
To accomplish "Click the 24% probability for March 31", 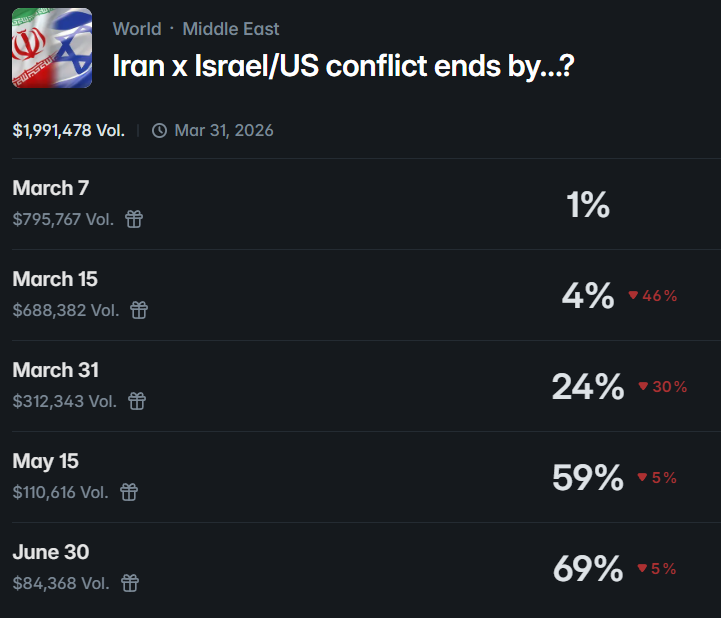I will click(588, 387).
